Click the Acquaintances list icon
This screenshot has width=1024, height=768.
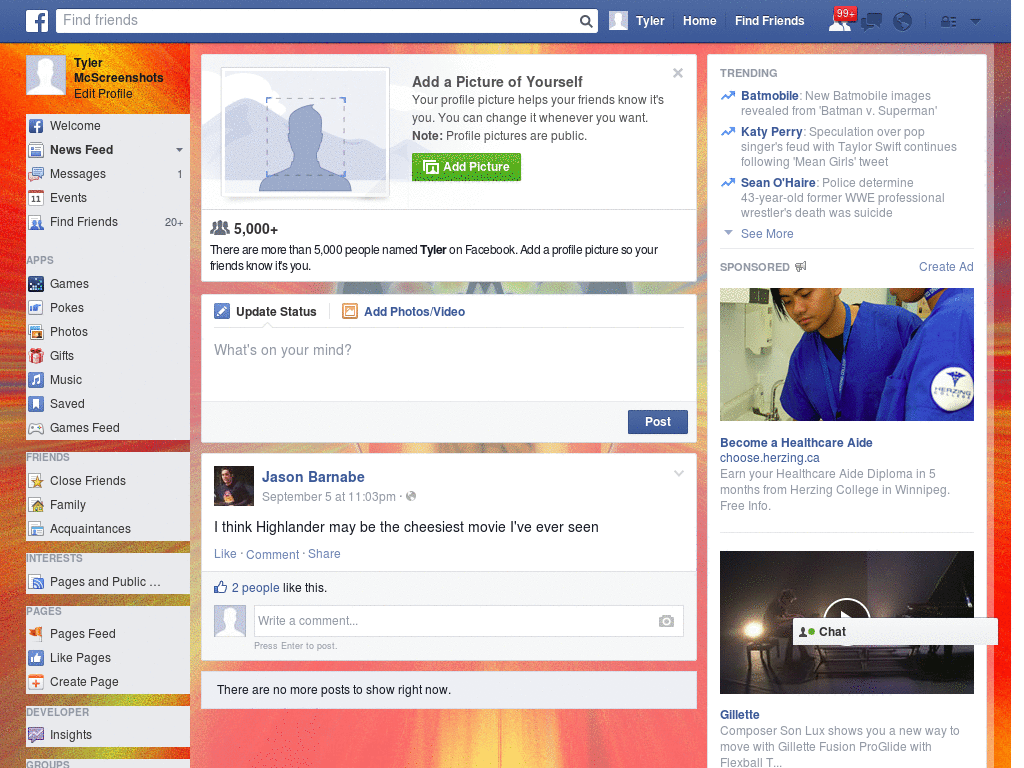point(36,530)
